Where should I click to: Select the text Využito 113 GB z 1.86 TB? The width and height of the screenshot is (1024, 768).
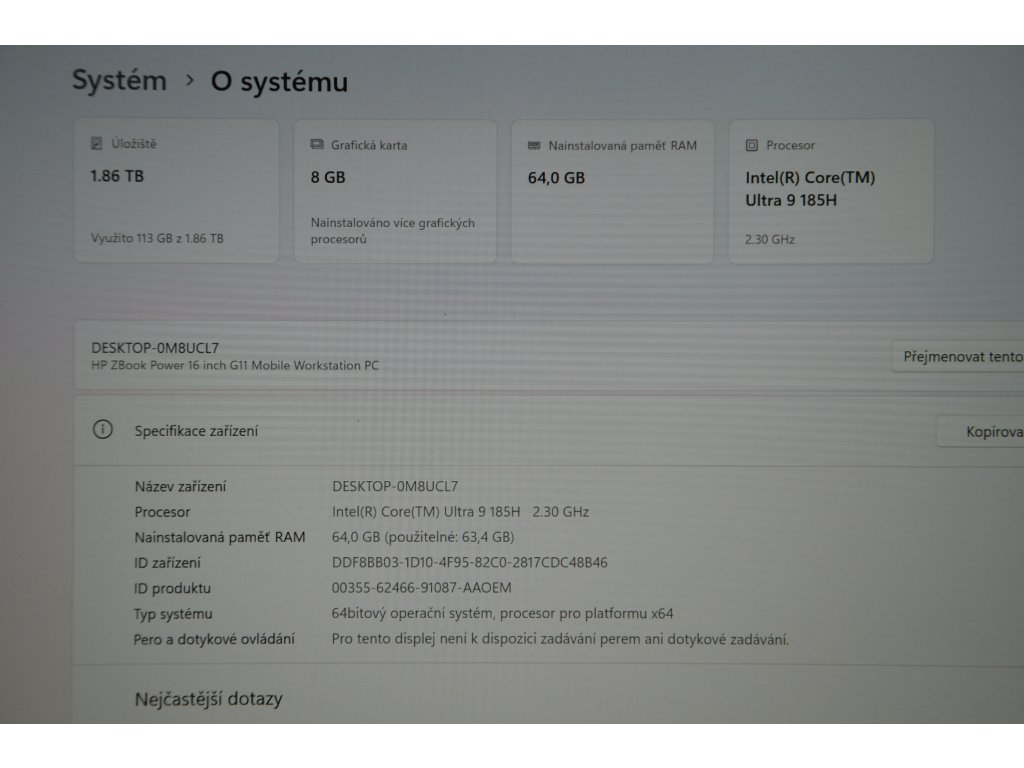pos(157,238)
